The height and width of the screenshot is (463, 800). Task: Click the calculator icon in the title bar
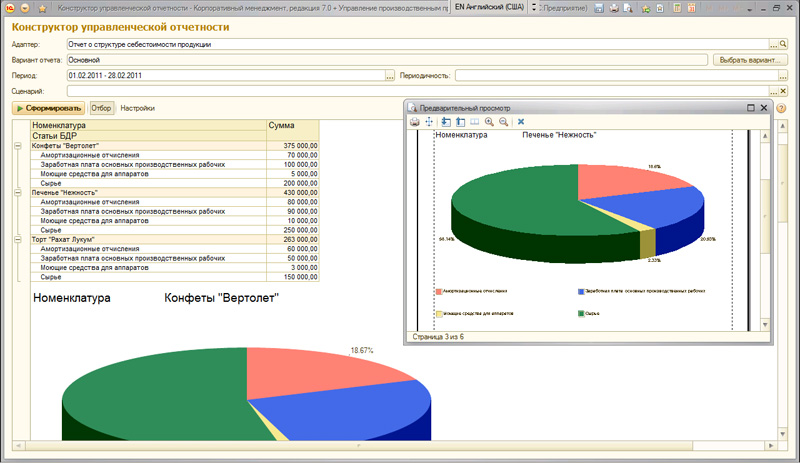click(x=677, y=8)
